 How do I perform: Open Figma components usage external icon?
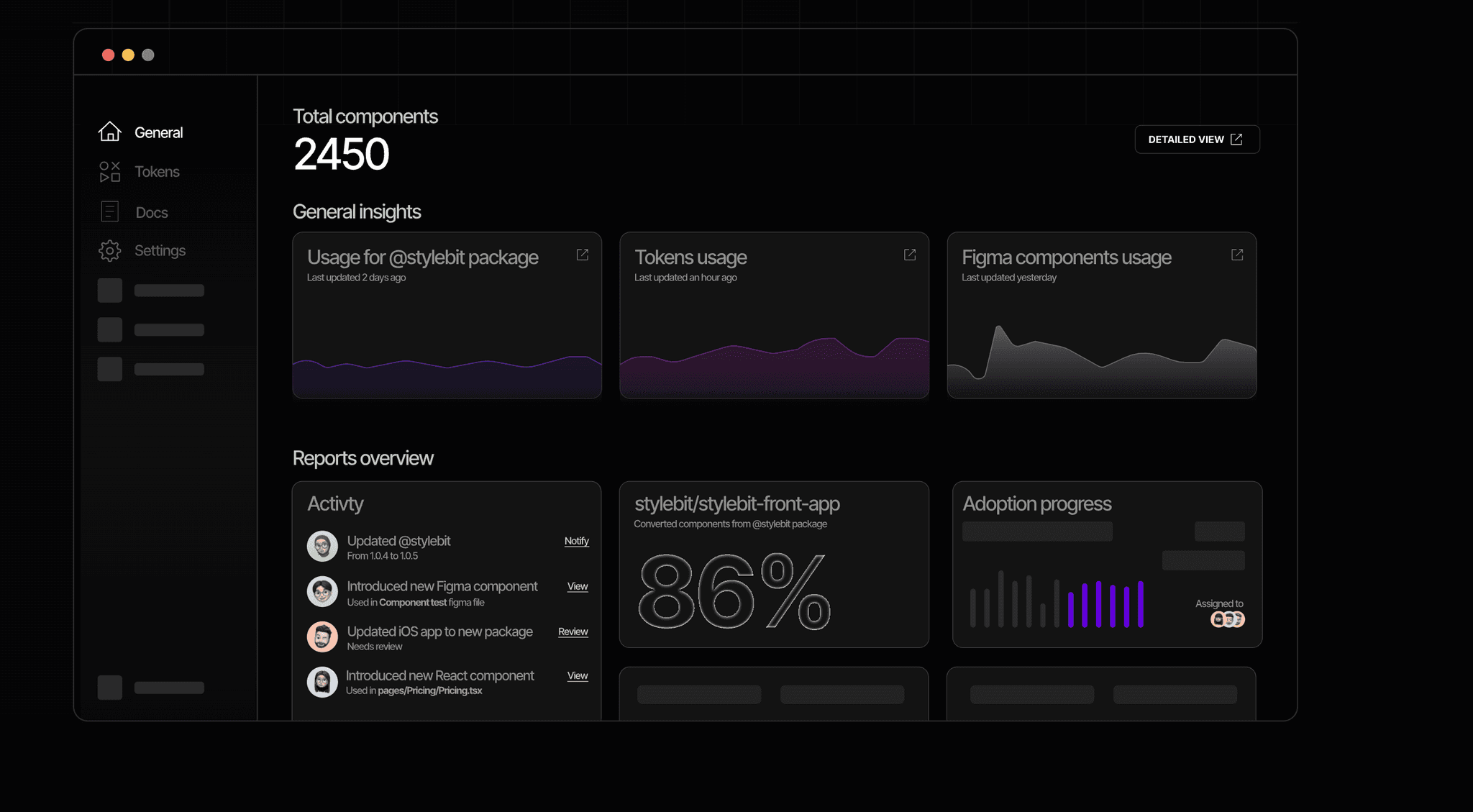[1237, 255]
